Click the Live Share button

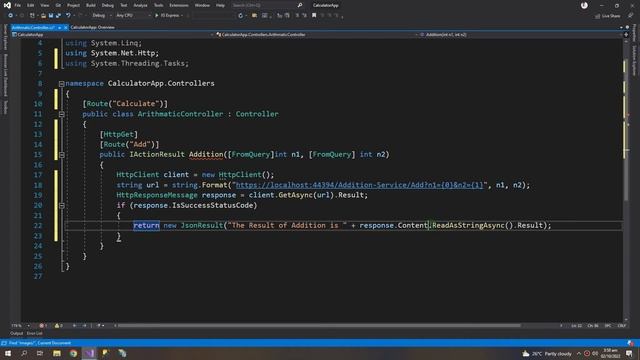tap(608, 16)
